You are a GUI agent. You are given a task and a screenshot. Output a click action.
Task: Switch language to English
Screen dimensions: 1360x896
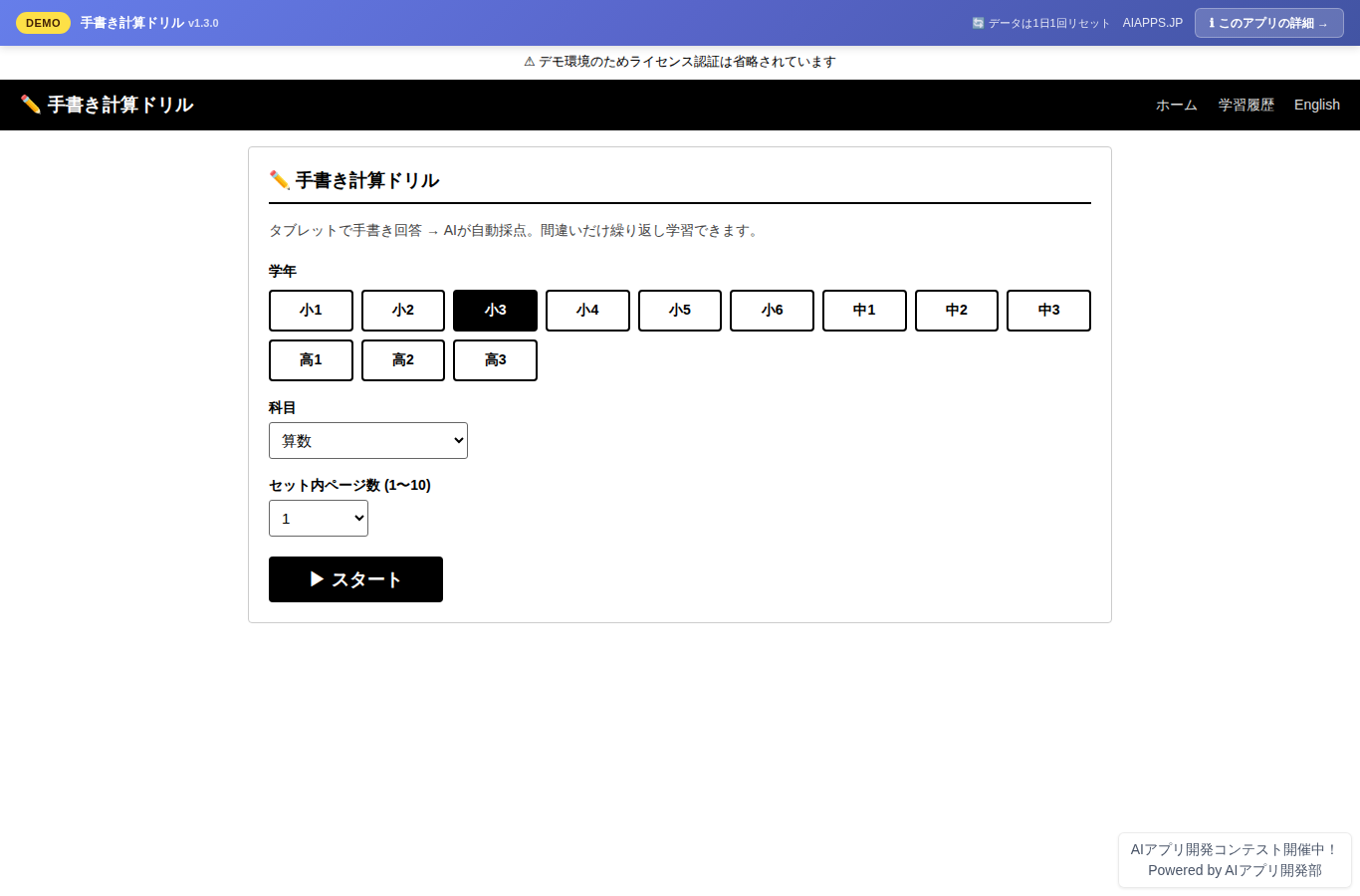pos(1317,105)
